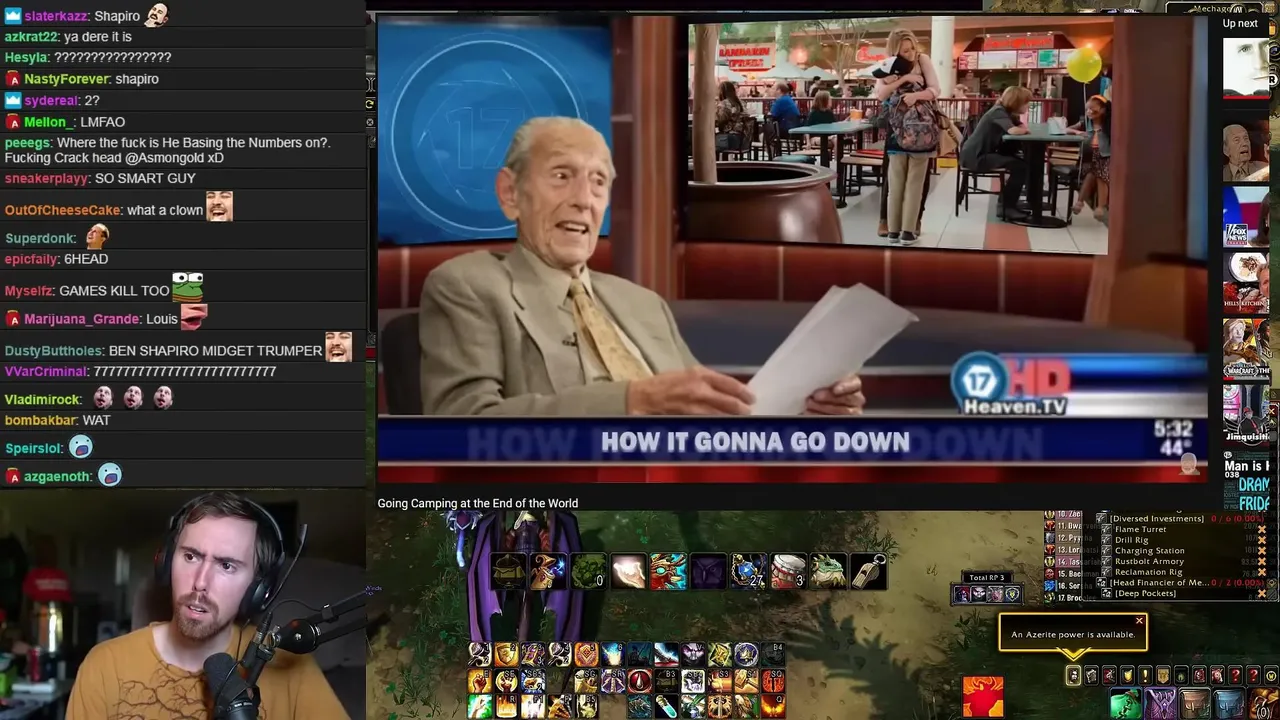Select Charging Station in achievement tracker
Viewport: 1280px width, 720px height.
(x=1149, y=550)
